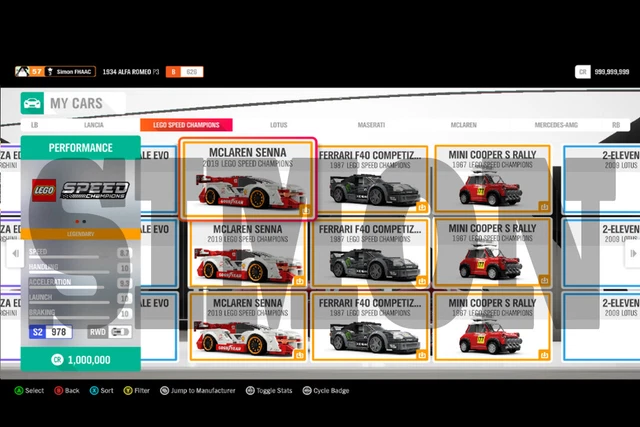Click corner badge icon on bottom-row McLaren Senna card
This screenshot has width=640, height=427.
tap(300, 355)
